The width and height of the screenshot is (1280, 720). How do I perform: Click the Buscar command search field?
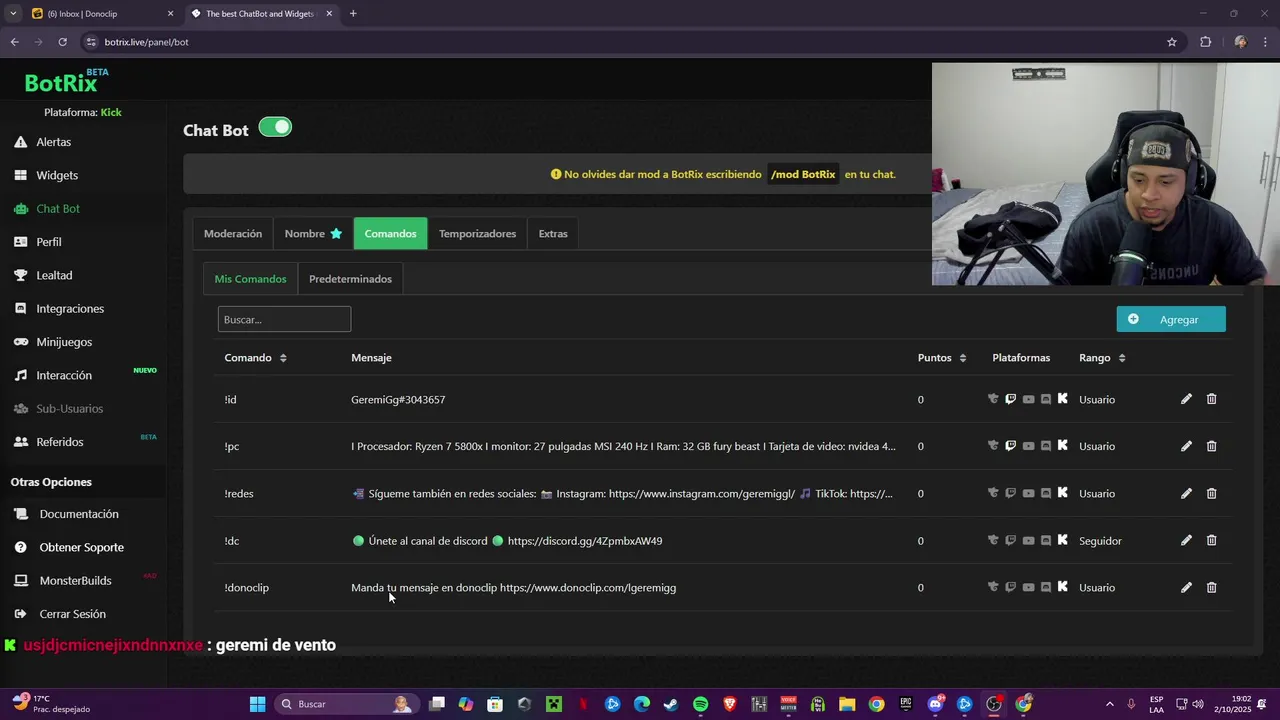284,319
